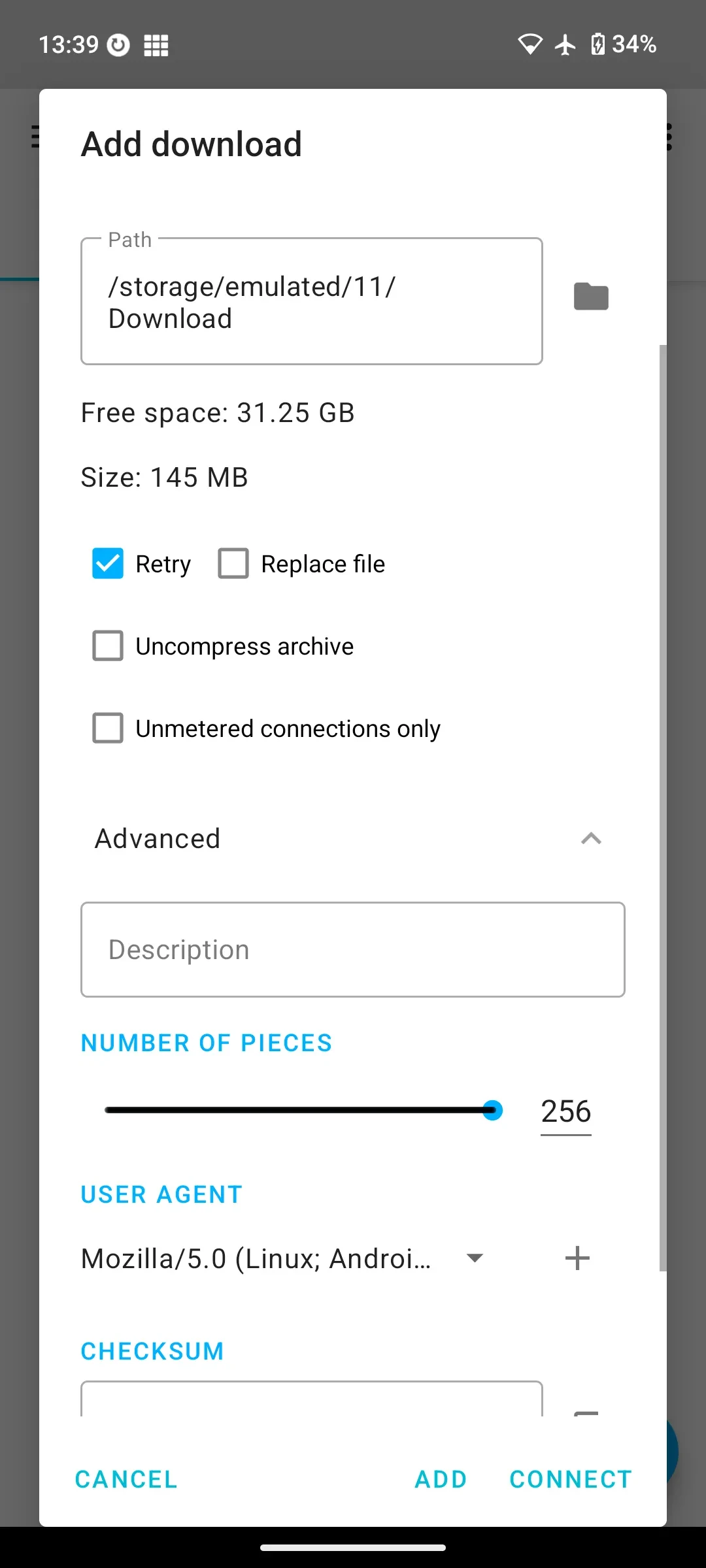Image resolution: width=706 pixels, height=1568 pixels.
Task: Collapse the Advanced section chevron
Action: (591, 838)
